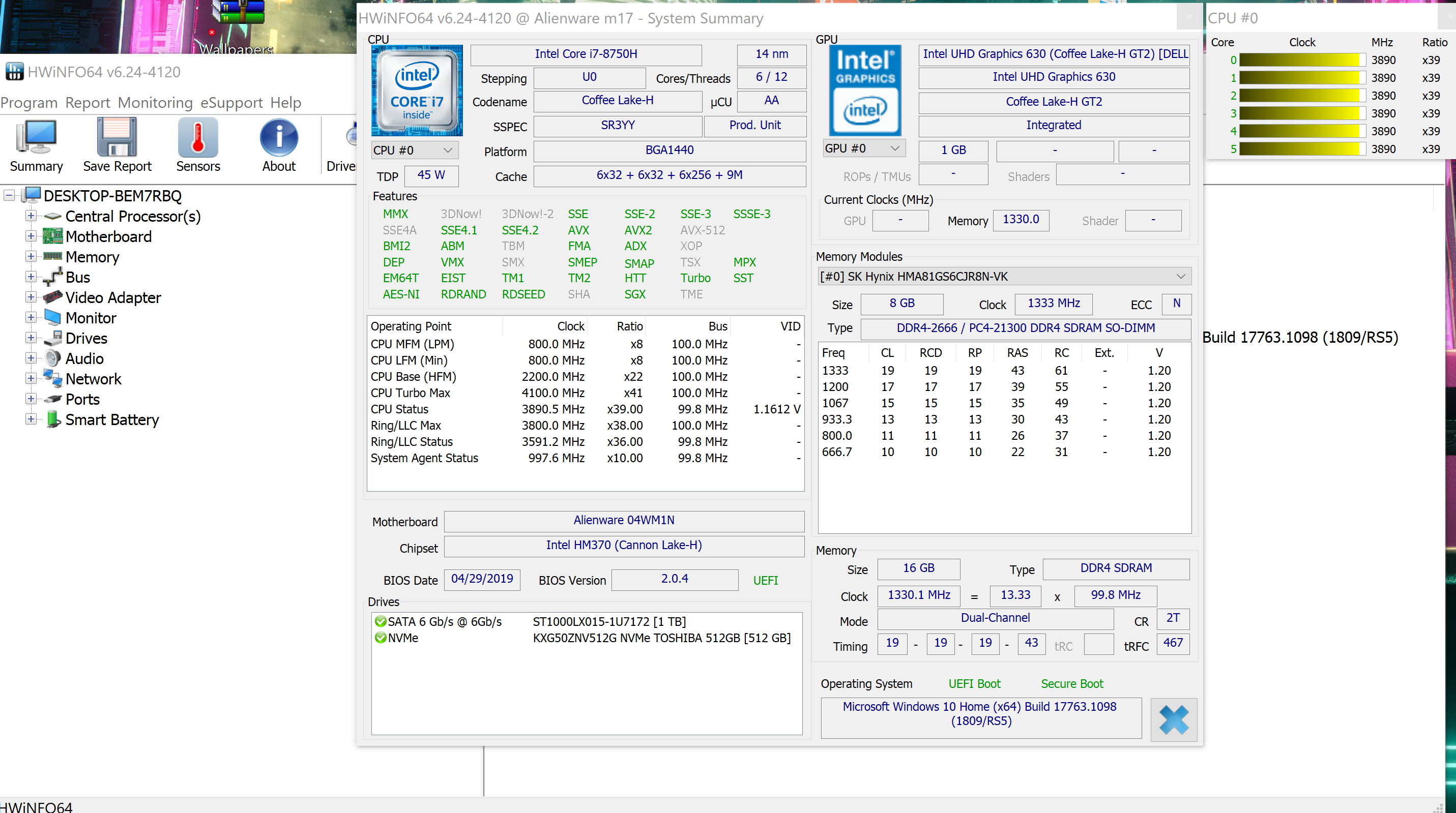Open the Report menu
Image resolution: width=1456 pixels, height=813 pixels.
pyautogui.click(x=88, y=103)
